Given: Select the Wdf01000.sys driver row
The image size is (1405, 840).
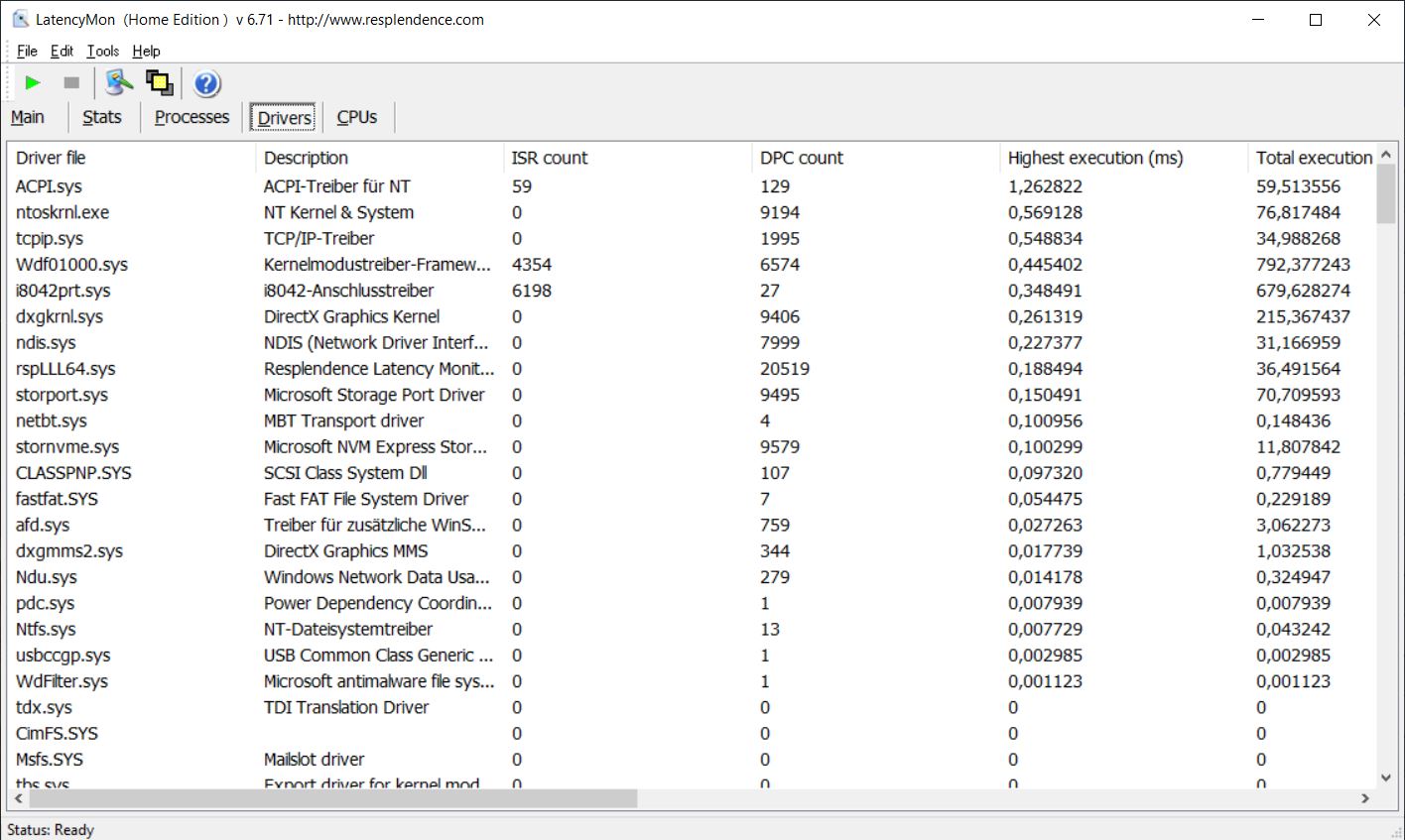Looking at the screenshot, I should [x=71, y=265].
